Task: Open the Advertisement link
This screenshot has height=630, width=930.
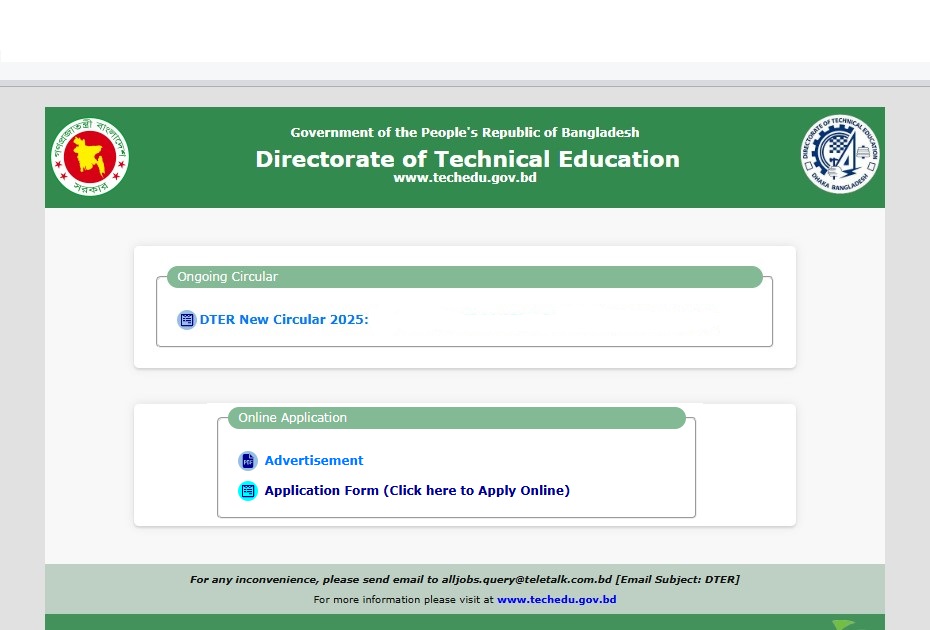Action: pyautogui.click(x=314, y=461)
